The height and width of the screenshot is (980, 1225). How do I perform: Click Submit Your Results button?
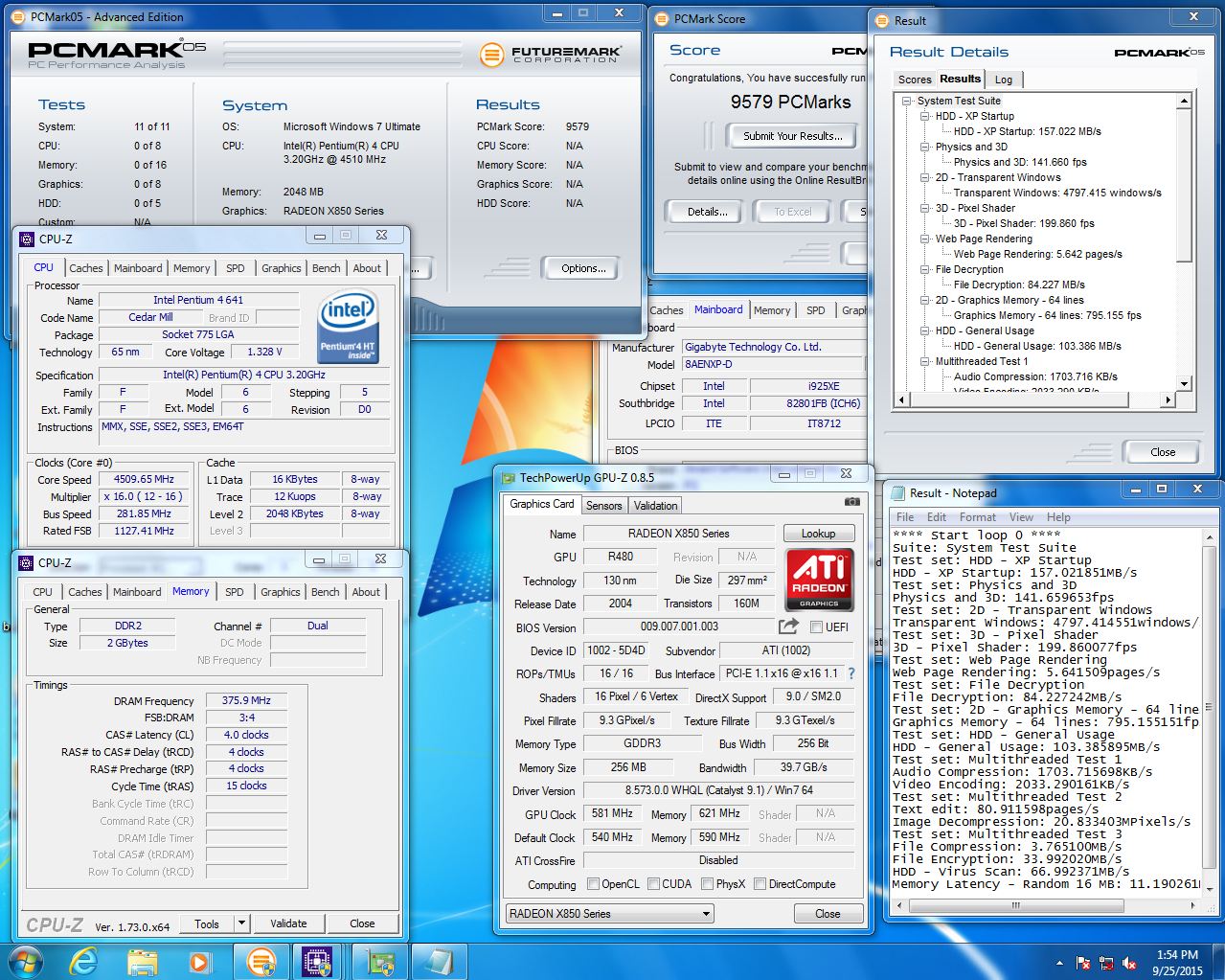pyautogui.click(x=792, y=136)
